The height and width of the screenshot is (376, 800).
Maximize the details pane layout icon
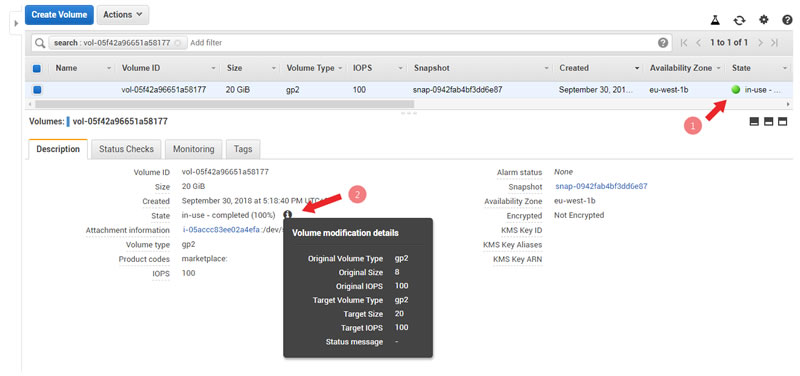(783, 121)
